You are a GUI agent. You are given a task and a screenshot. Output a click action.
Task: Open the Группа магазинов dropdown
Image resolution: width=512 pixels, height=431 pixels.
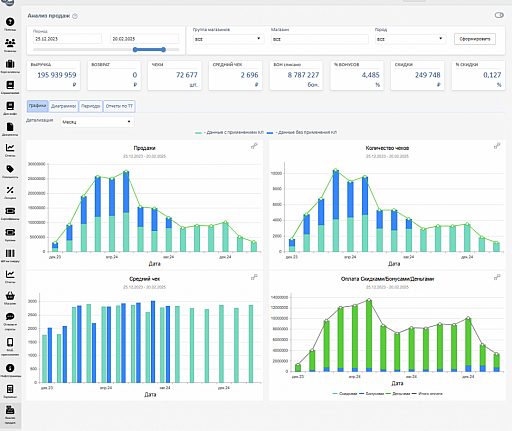click(228, 39)
